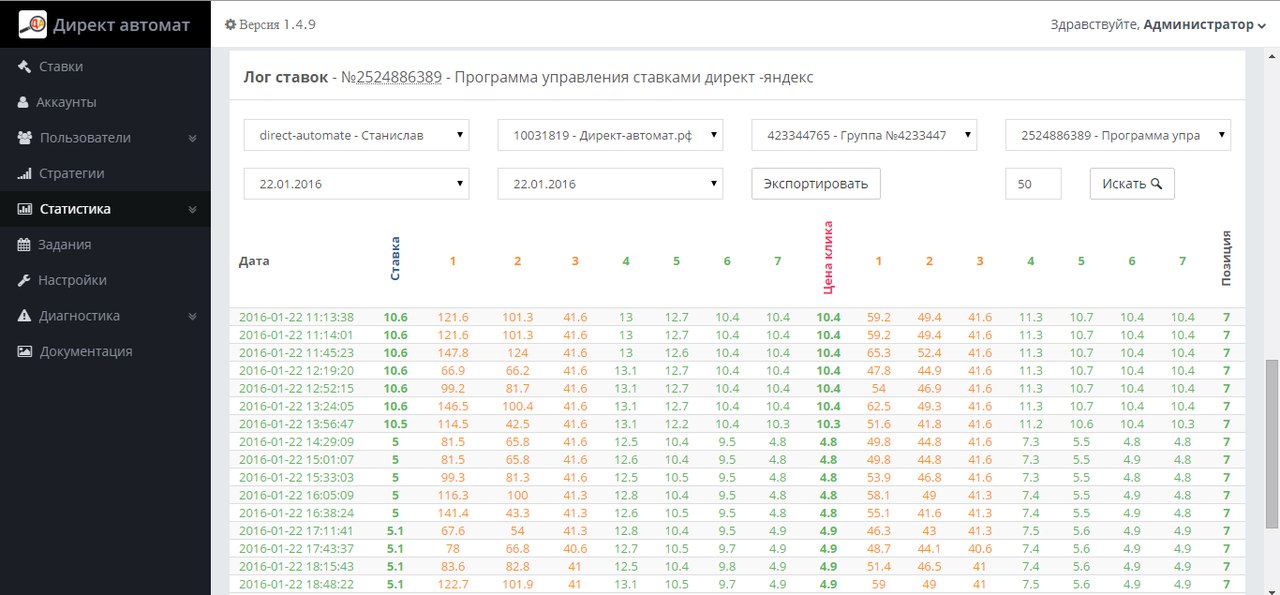Click the bar chart icon beside Стратегии
The width and height of the screenshot is (1280, 595).
coord(25,174)
